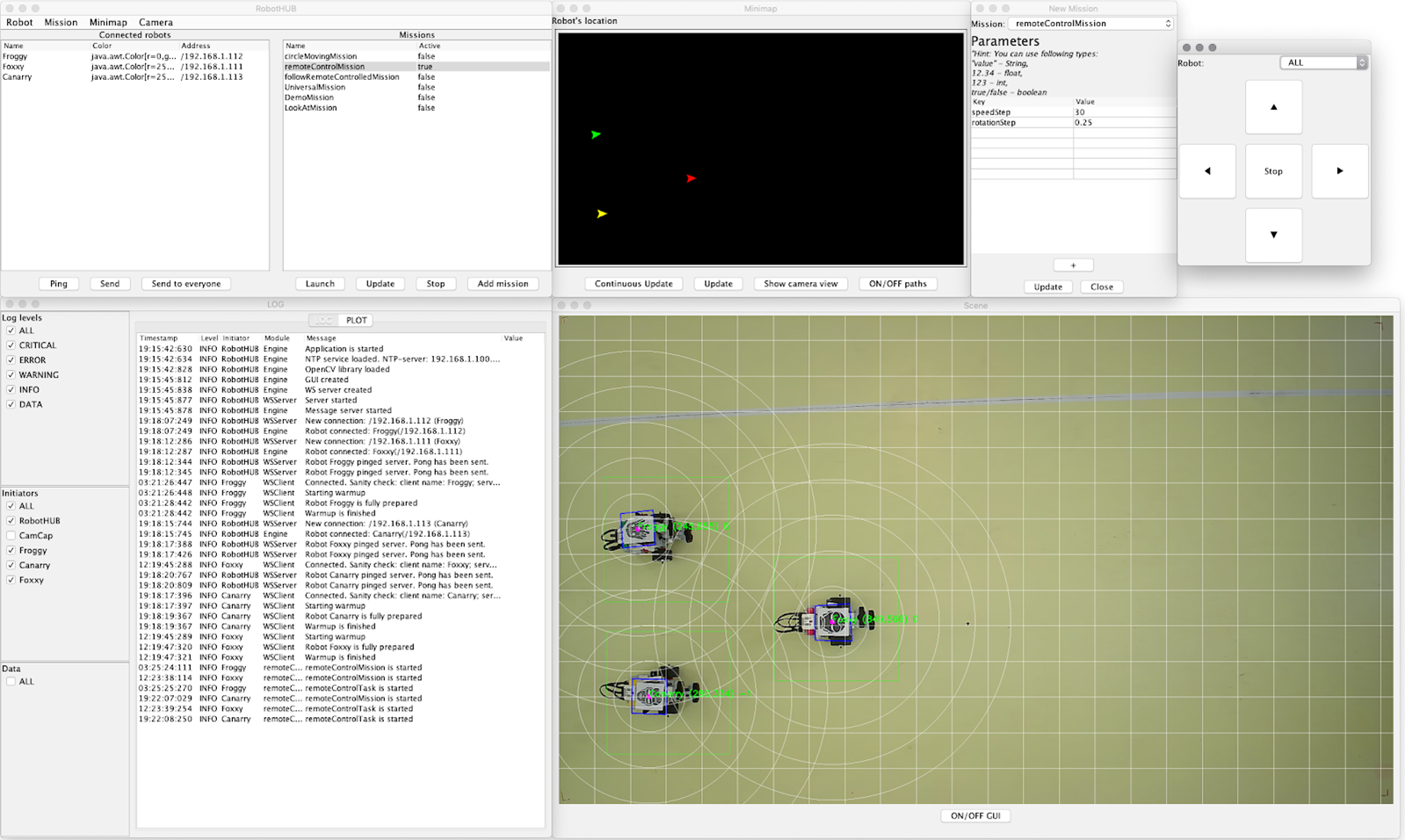The image size is (1405, 840).
Task: Click the Send to everyone button
Action: point(186,284)
